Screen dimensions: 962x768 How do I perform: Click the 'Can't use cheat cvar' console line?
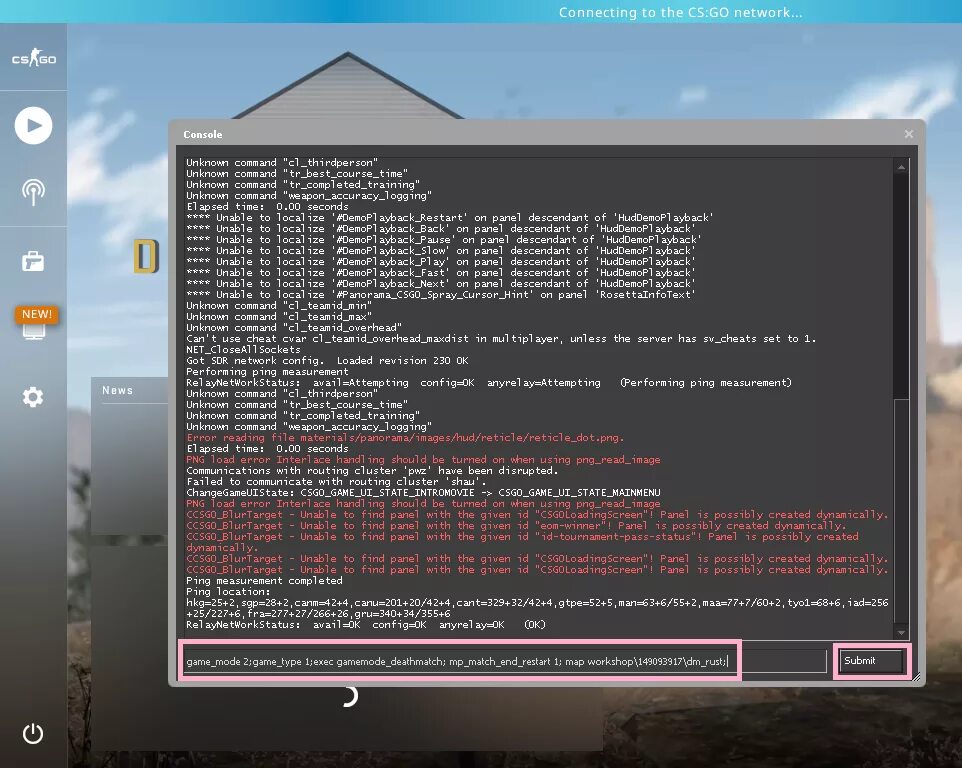pos(501,339)
